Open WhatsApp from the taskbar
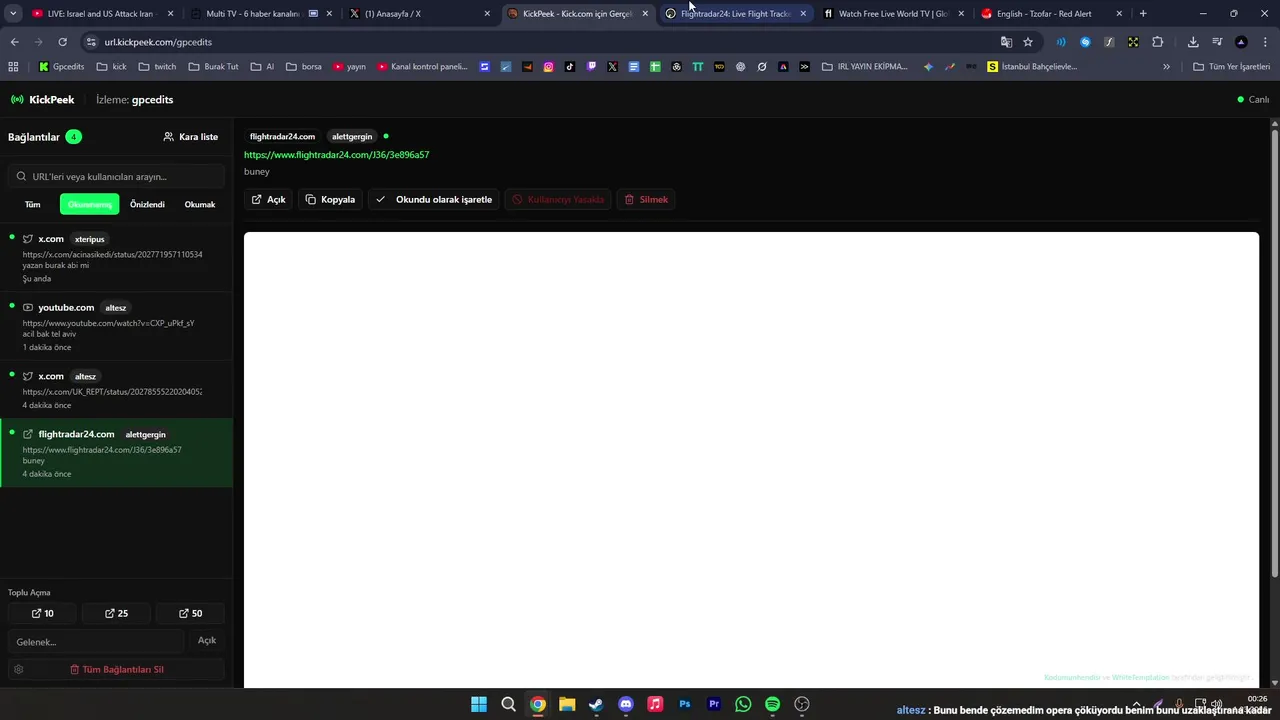Image resolution: width=1280 pixels, height=720 pixels. click(x=743, y=704)
